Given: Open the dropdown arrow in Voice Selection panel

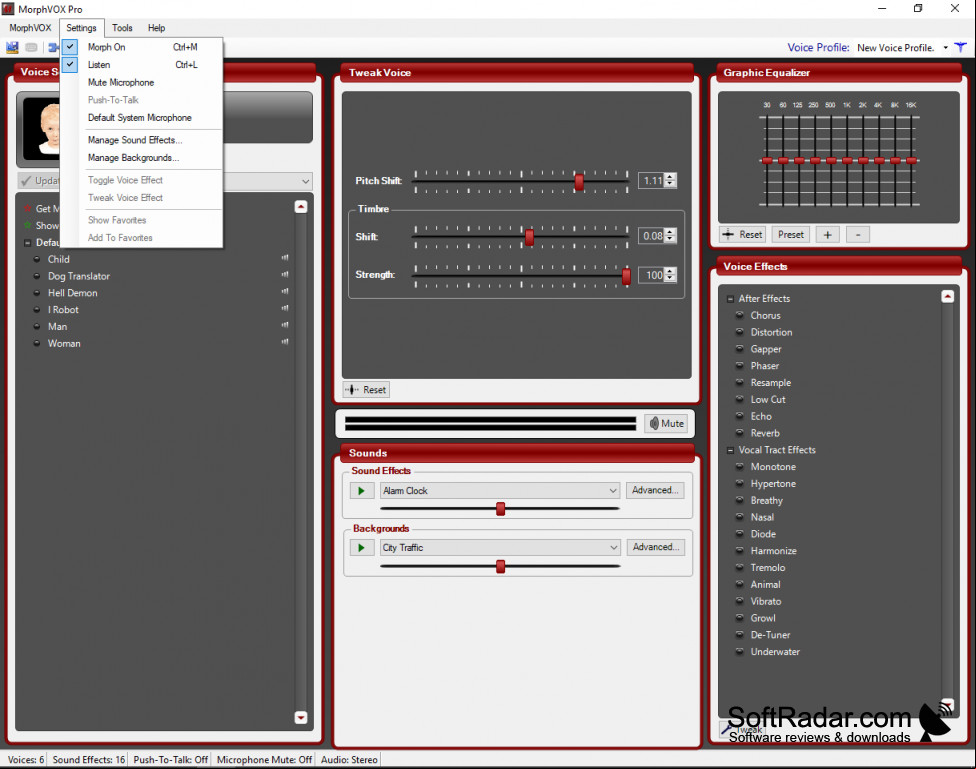Looking at the screenshot, I should pyautogui.click(x=306, y=181).
